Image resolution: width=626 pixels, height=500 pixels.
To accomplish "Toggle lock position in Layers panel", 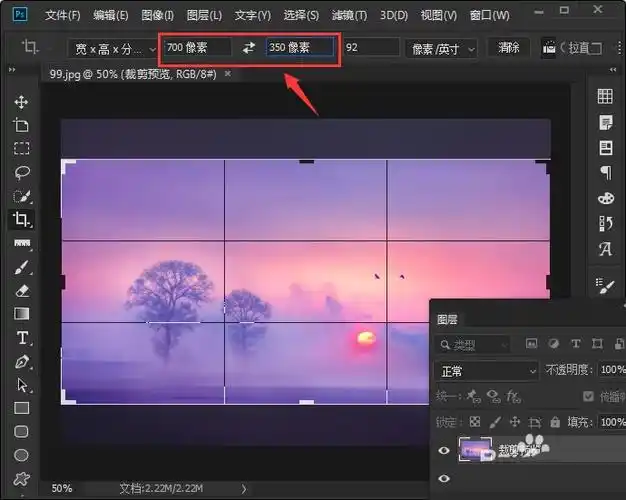I will pos(515,422).
